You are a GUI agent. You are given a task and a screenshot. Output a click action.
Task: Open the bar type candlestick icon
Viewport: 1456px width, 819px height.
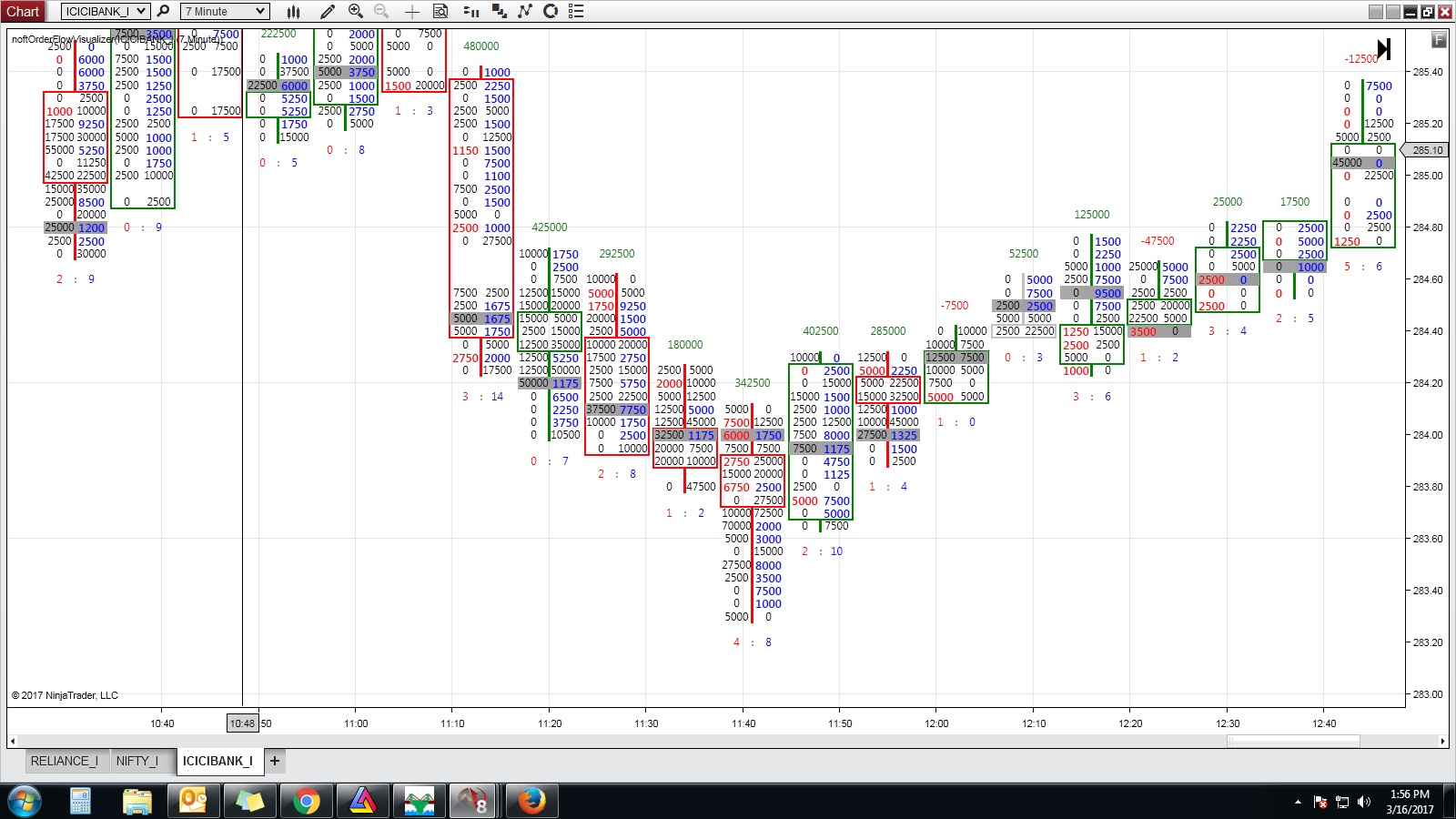coord(294,11)
